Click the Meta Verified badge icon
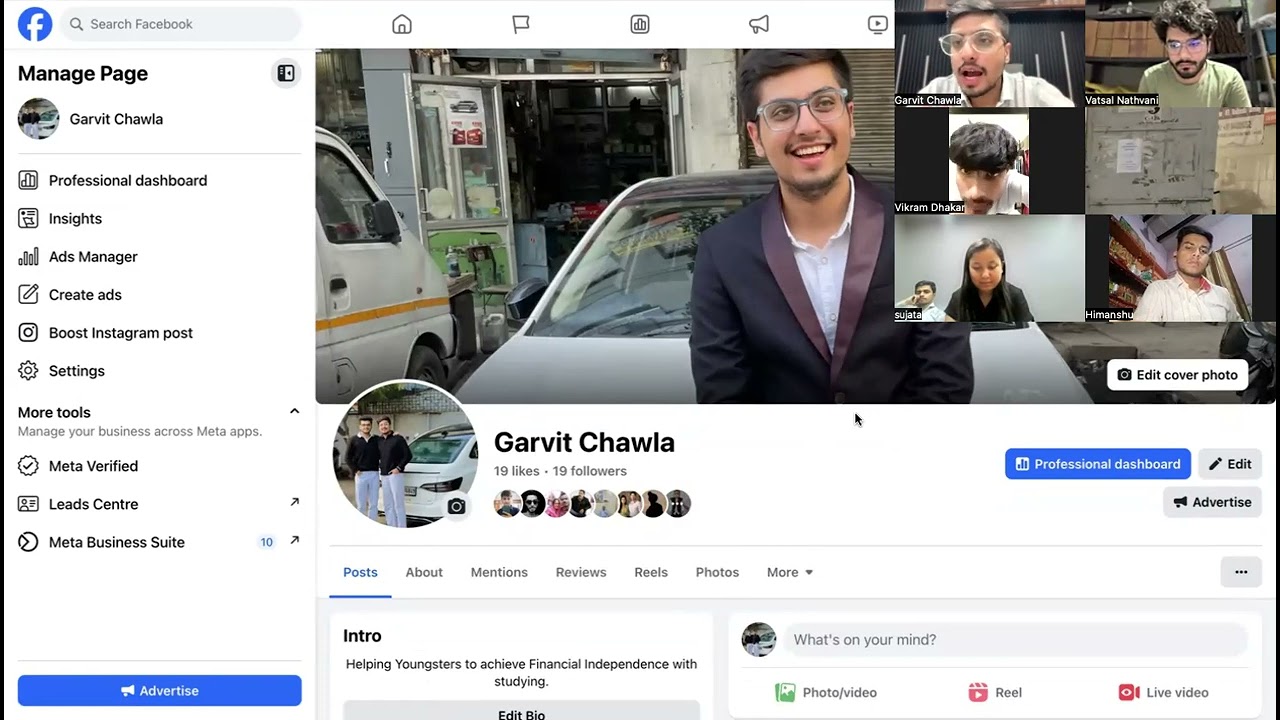Image resolution: width=1280 pixels, height=720 pixels. pos(29,466)
